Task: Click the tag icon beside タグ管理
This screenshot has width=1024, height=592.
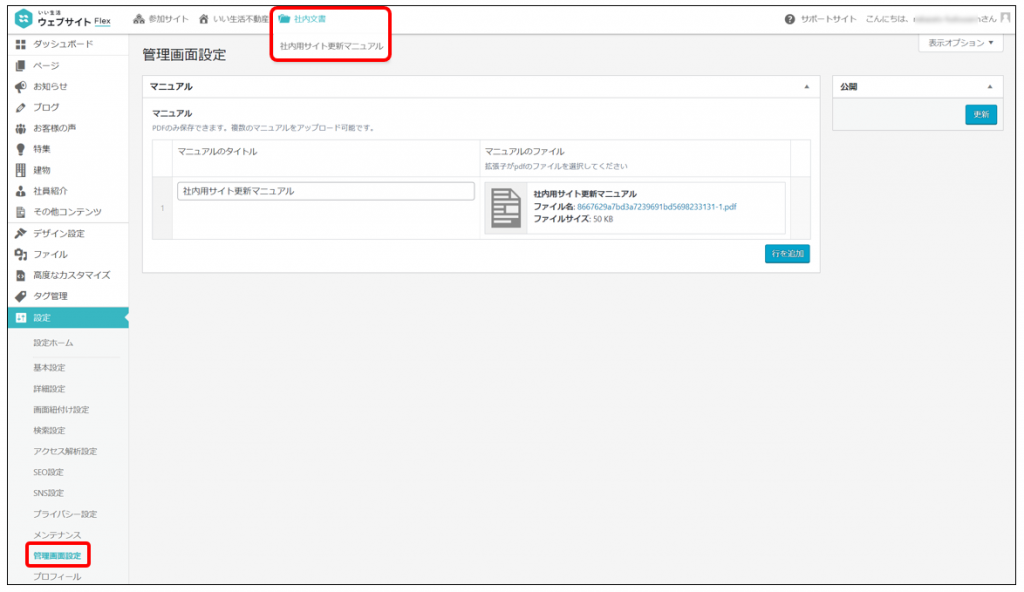Action: [x=20, y=296]
